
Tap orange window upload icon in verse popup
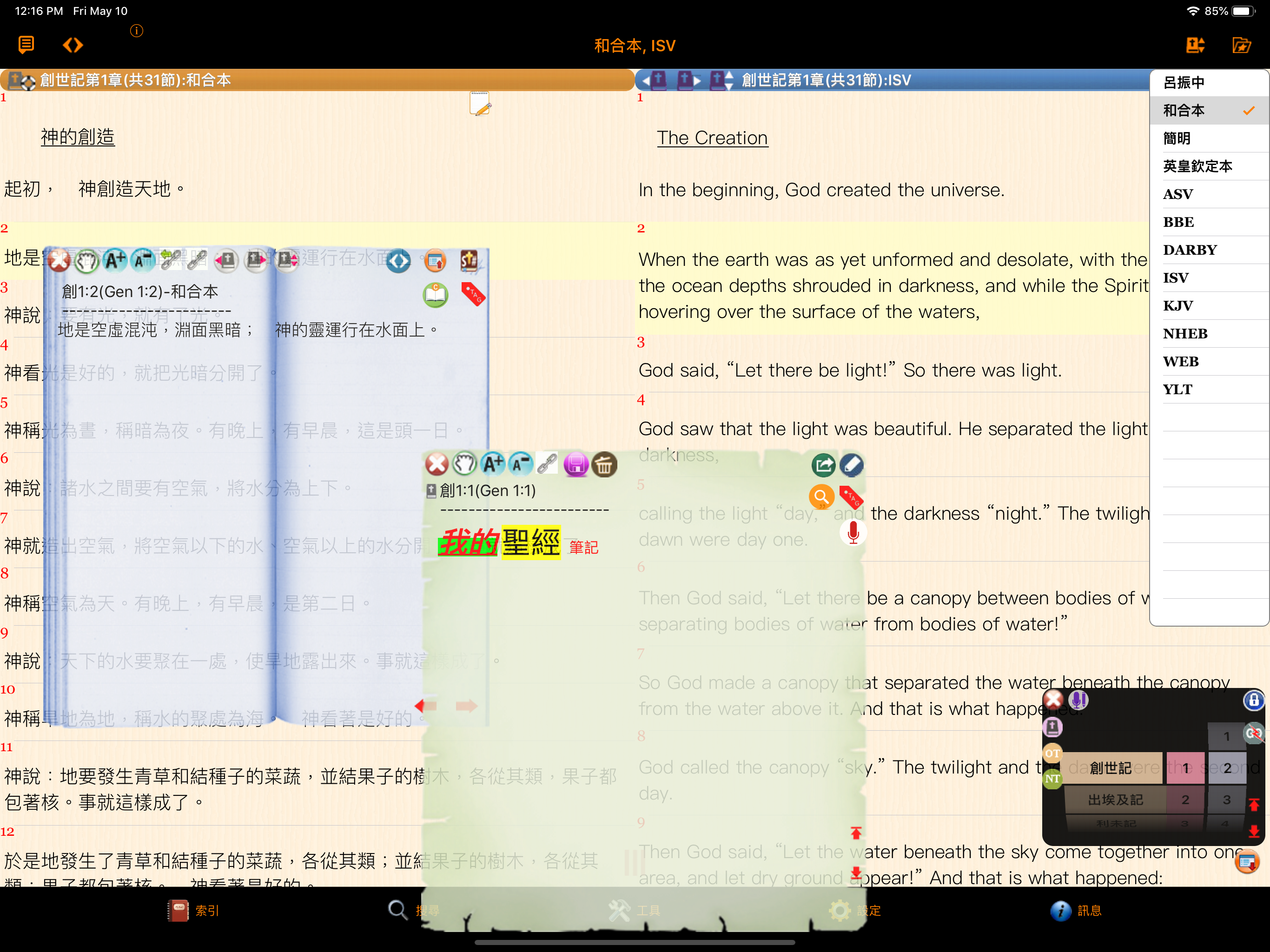pyautogui.click(x=435, y=261)
